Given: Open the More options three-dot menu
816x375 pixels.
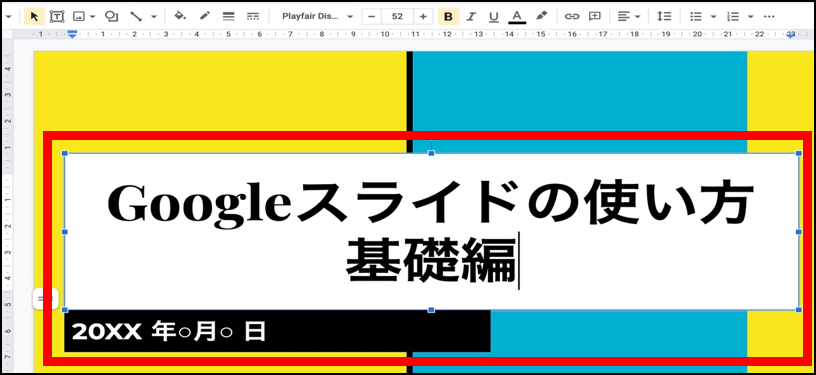Looking at the screenshot, I should click(x=769, y=17).
